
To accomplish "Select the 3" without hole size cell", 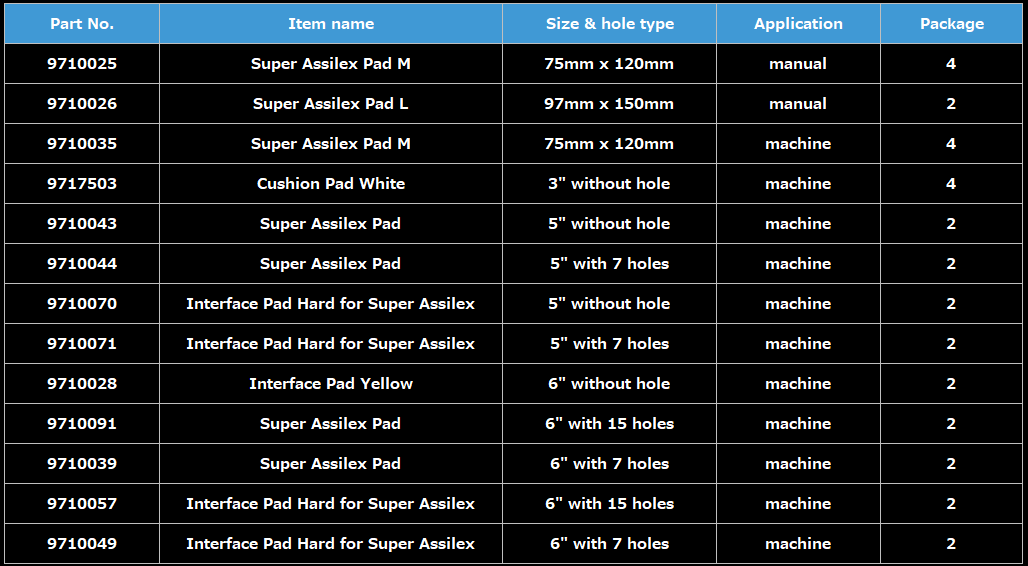I will click(610, 184).
